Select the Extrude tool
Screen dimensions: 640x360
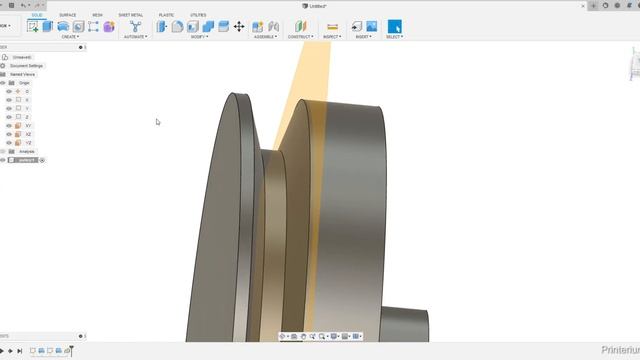48,27
